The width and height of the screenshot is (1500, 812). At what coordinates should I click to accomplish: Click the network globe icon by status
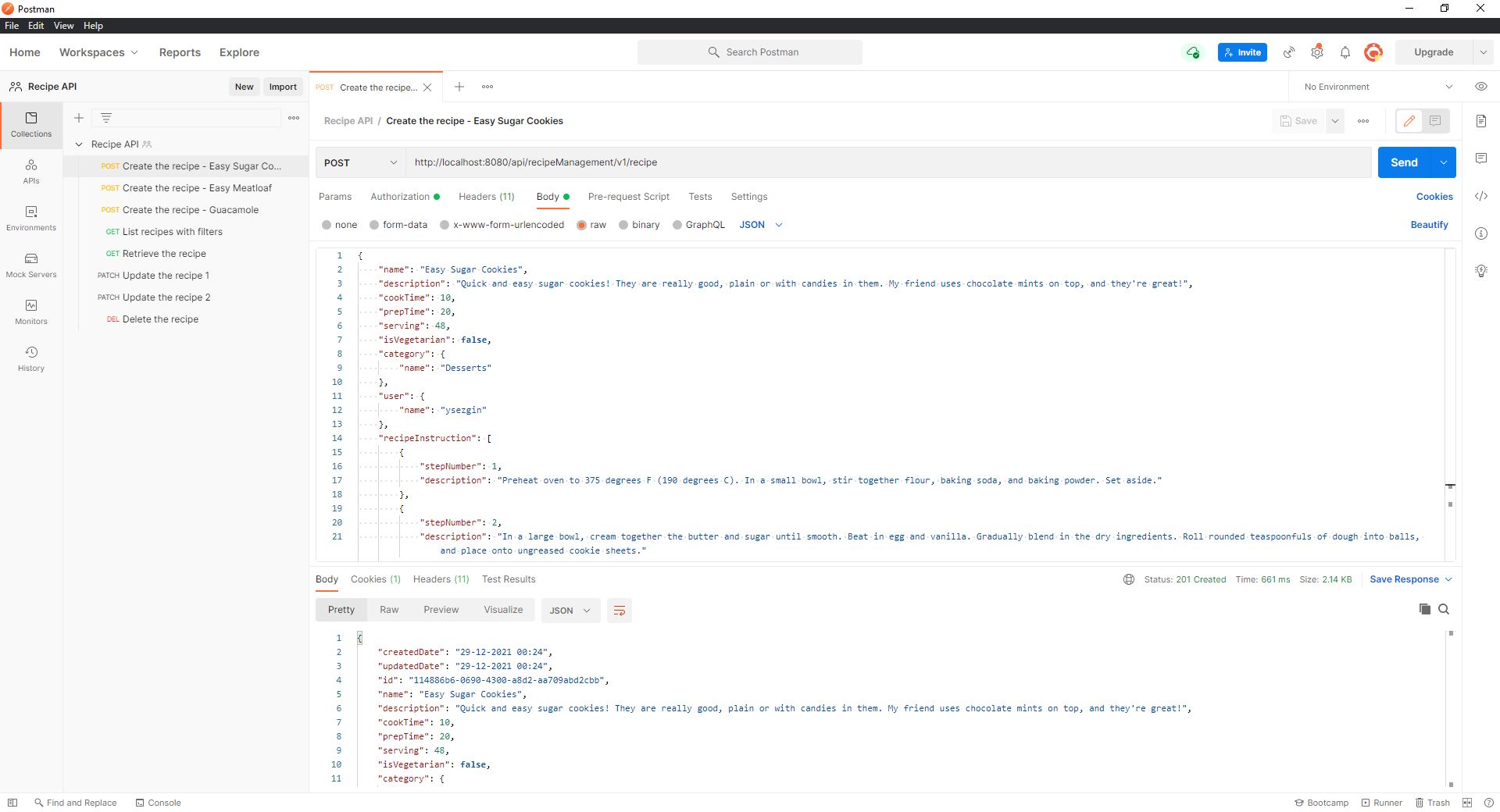1129,579
